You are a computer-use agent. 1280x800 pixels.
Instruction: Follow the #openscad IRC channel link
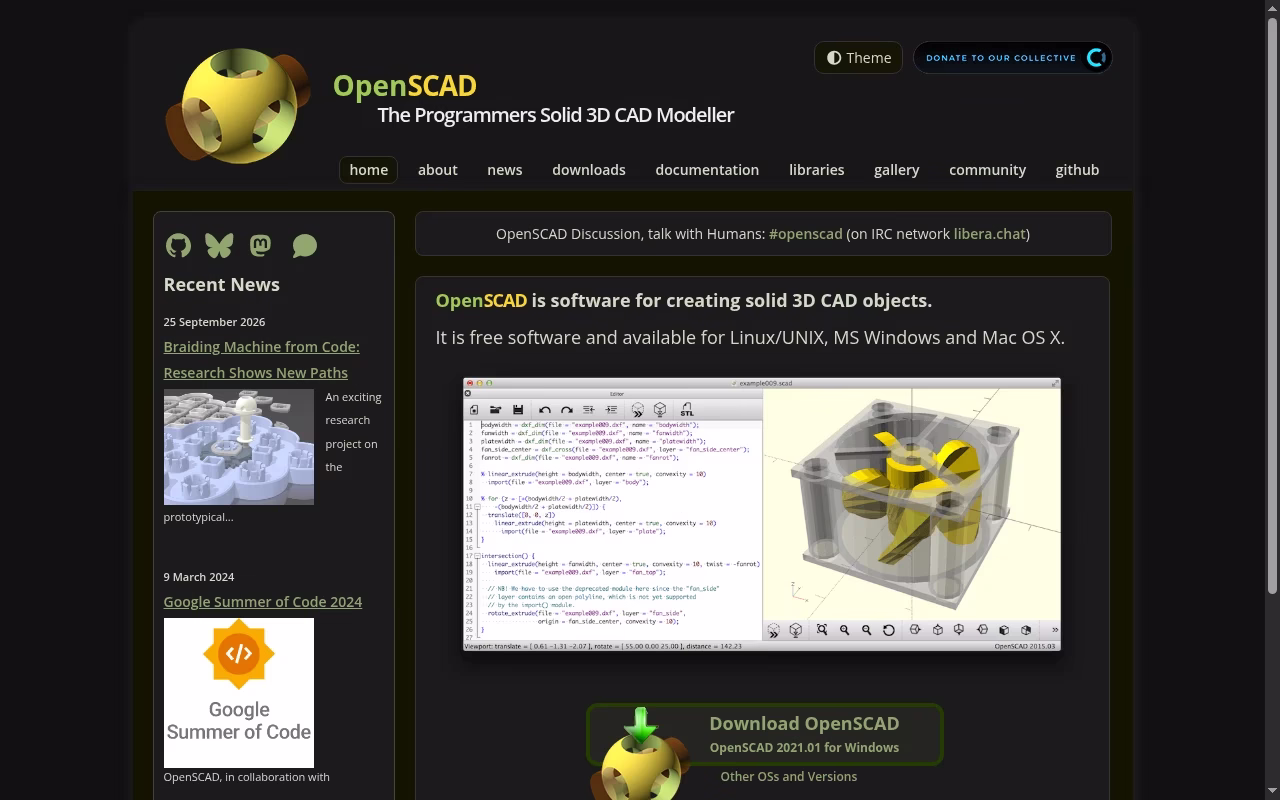pos(806,234)
